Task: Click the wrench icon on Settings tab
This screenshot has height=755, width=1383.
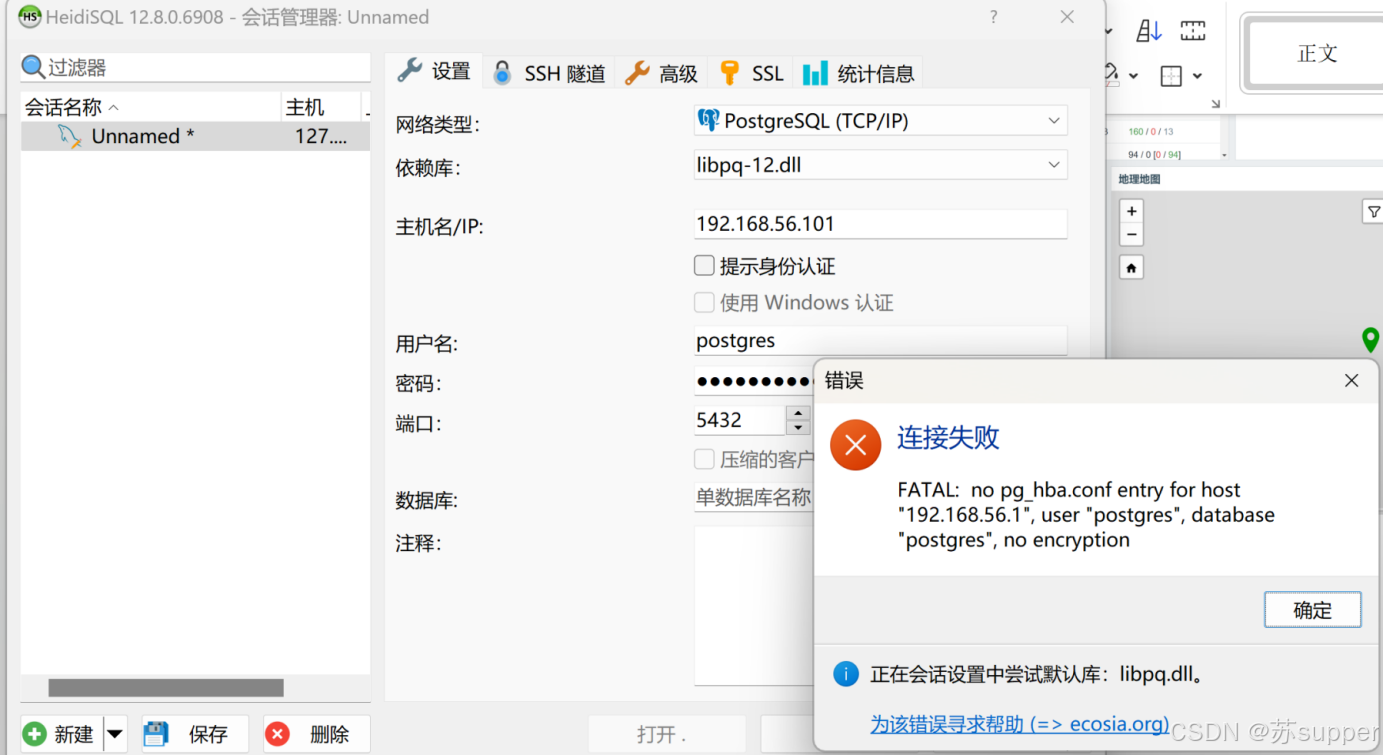Action: [x=409, y=71]
